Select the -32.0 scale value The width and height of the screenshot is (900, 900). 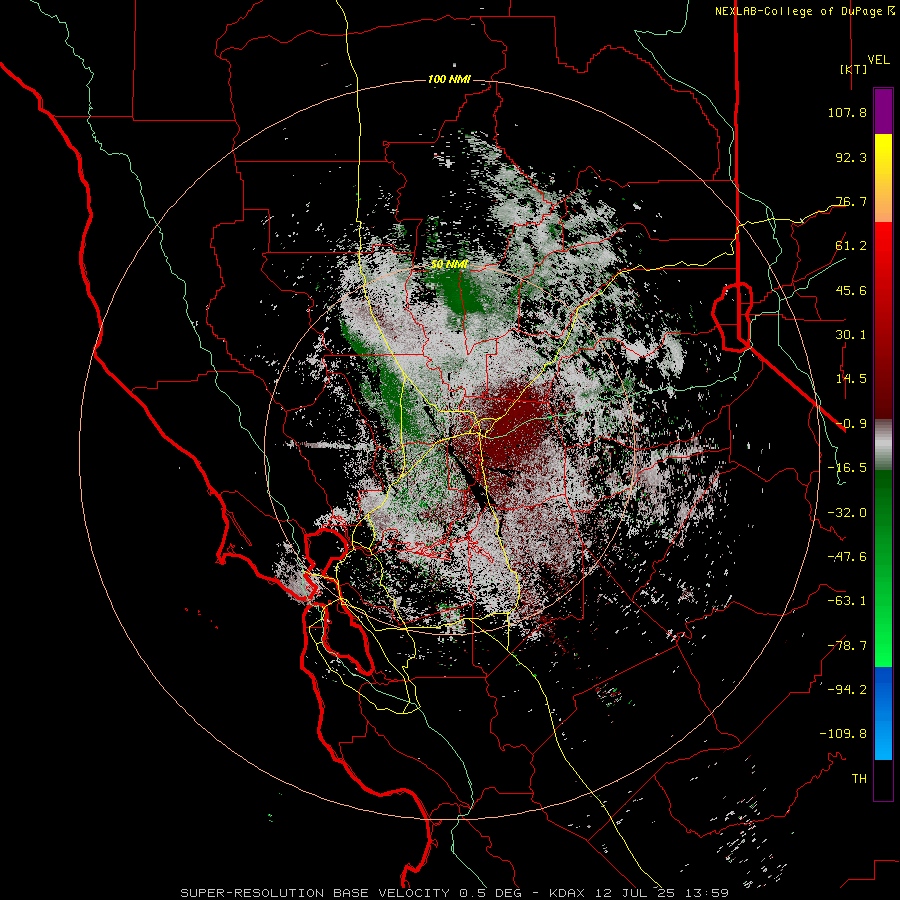point(847,512)
